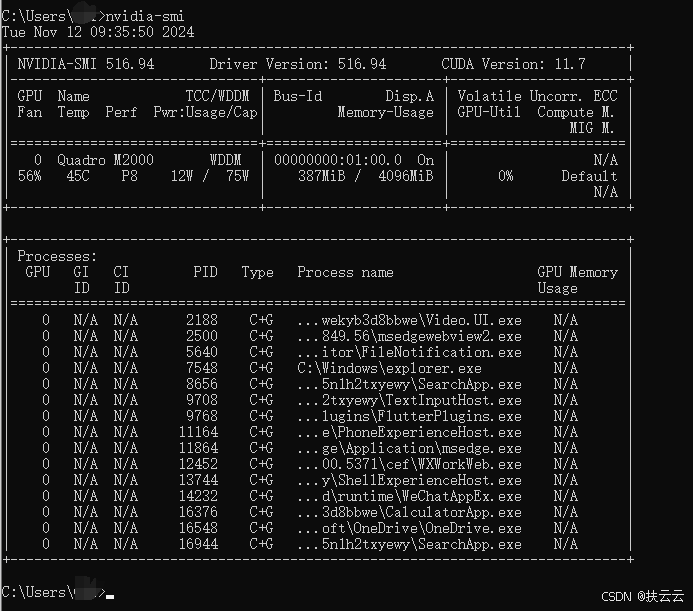Click the P8 performance state
693x611 pixels.
click(x=129, y=176)
